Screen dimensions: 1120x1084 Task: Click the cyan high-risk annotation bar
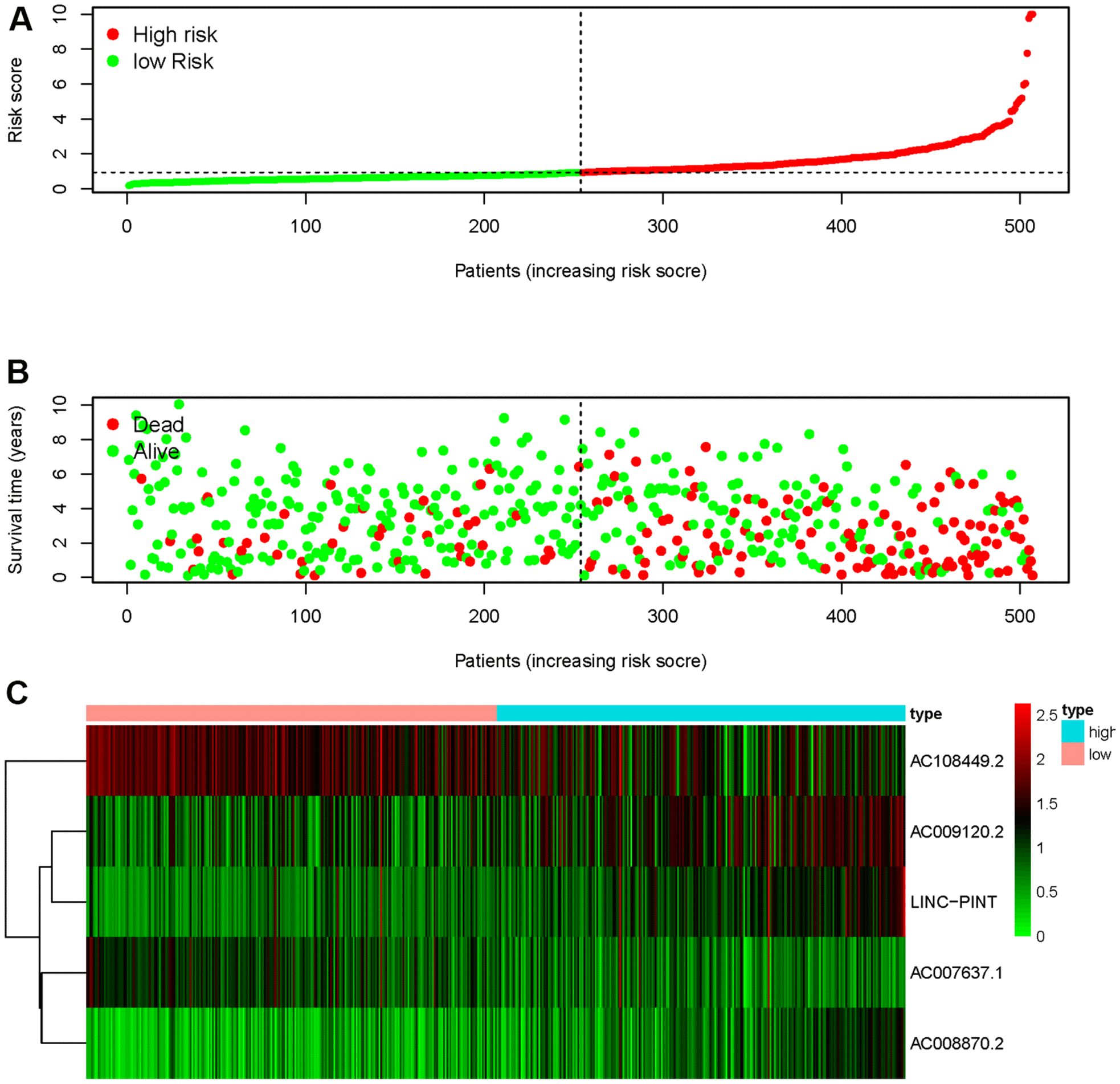coord(701,714)
